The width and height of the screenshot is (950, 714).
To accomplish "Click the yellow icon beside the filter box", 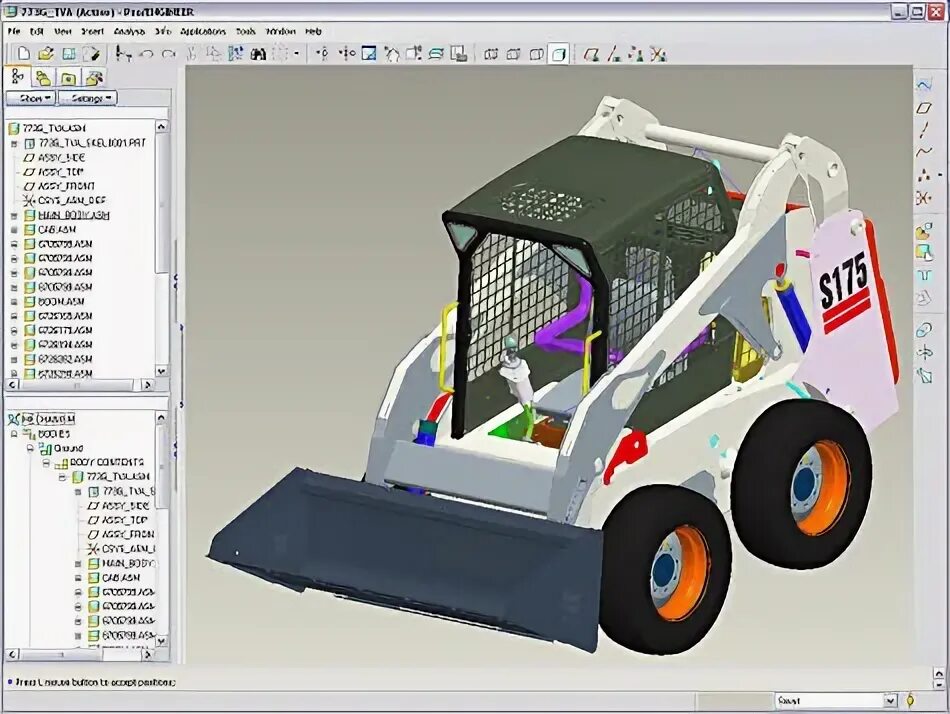I will 910,701.
